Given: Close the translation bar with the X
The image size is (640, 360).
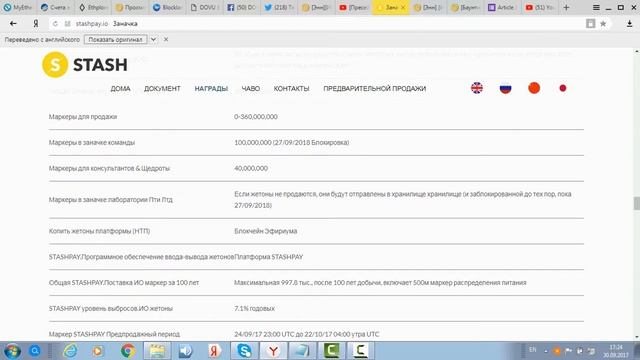Looking at the screenshot, I should (166, 40).
